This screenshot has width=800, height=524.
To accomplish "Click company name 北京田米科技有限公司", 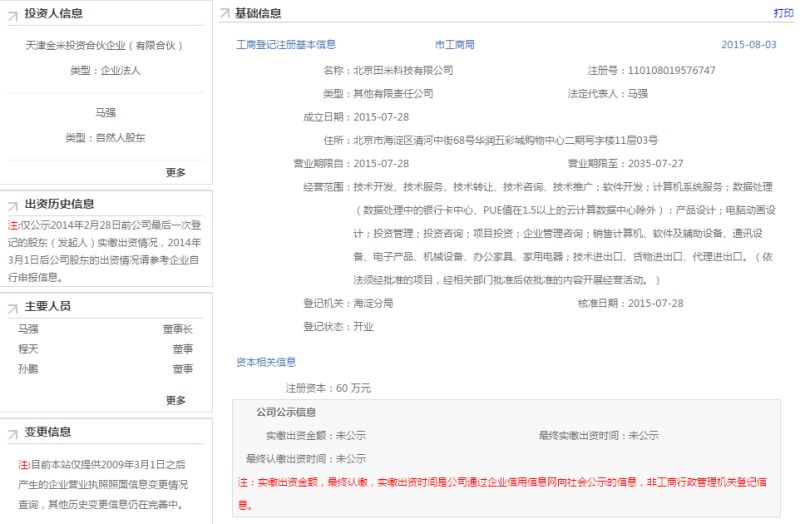I will pos(403,70).
